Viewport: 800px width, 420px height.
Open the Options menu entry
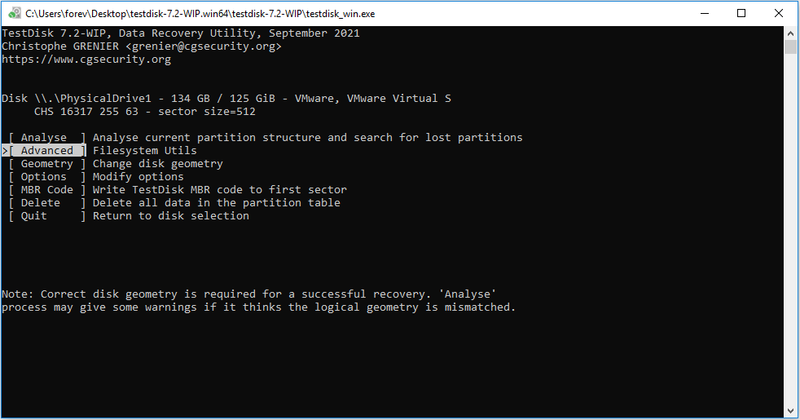click(x=47, y=177)
